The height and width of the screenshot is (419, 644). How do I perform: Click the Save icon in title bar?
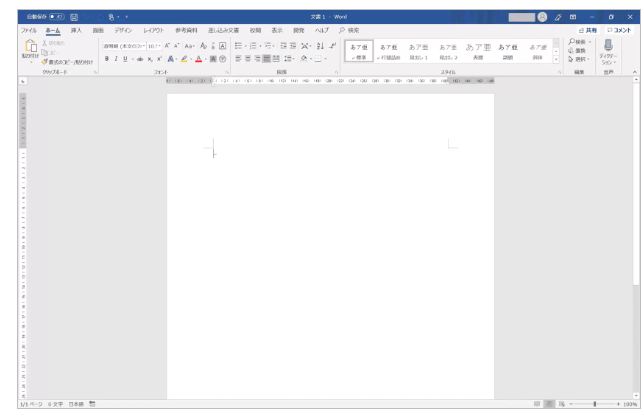coord(74,17)
